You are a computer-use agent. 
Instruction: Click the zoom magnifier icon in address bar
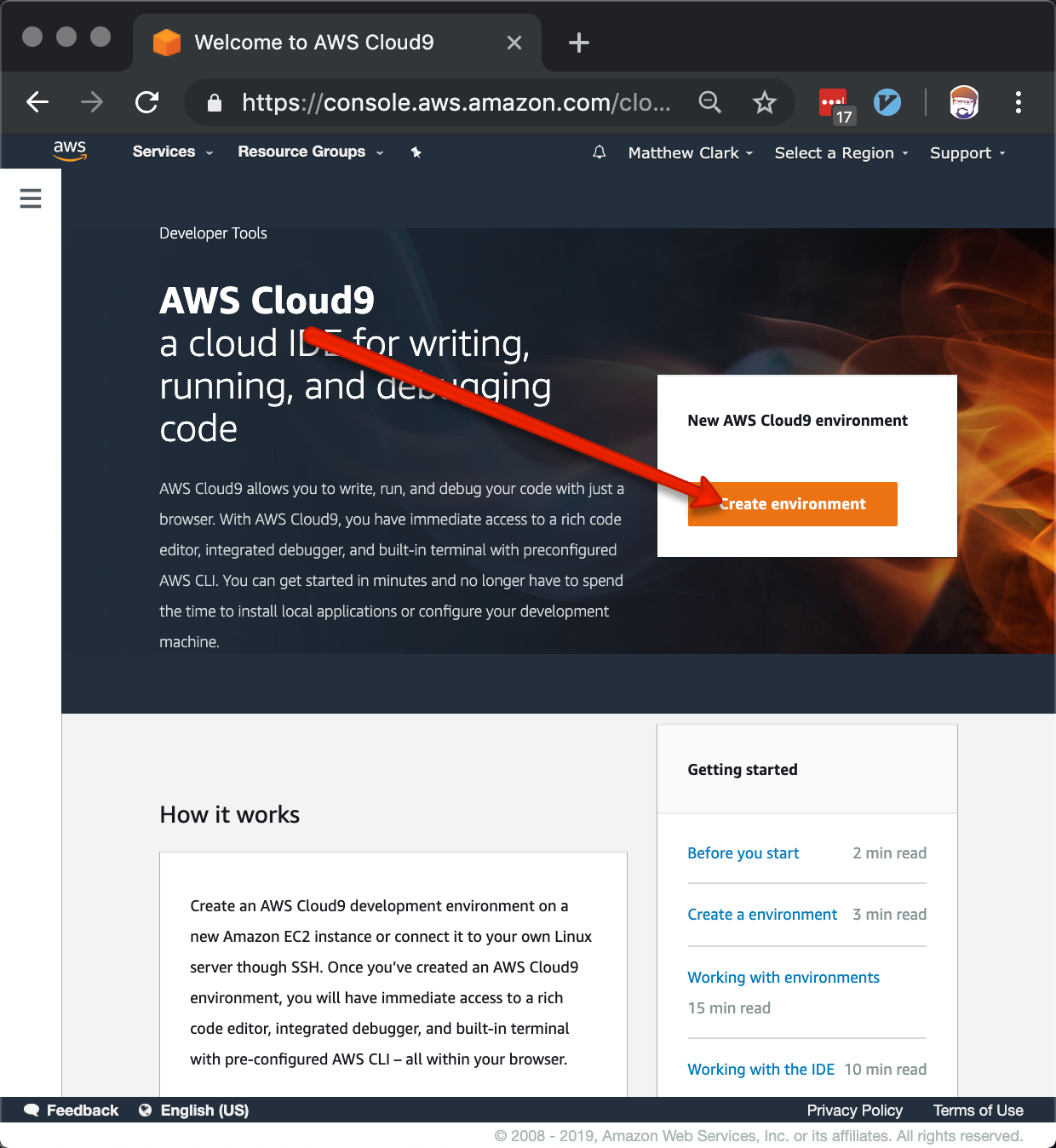[710, 102]
